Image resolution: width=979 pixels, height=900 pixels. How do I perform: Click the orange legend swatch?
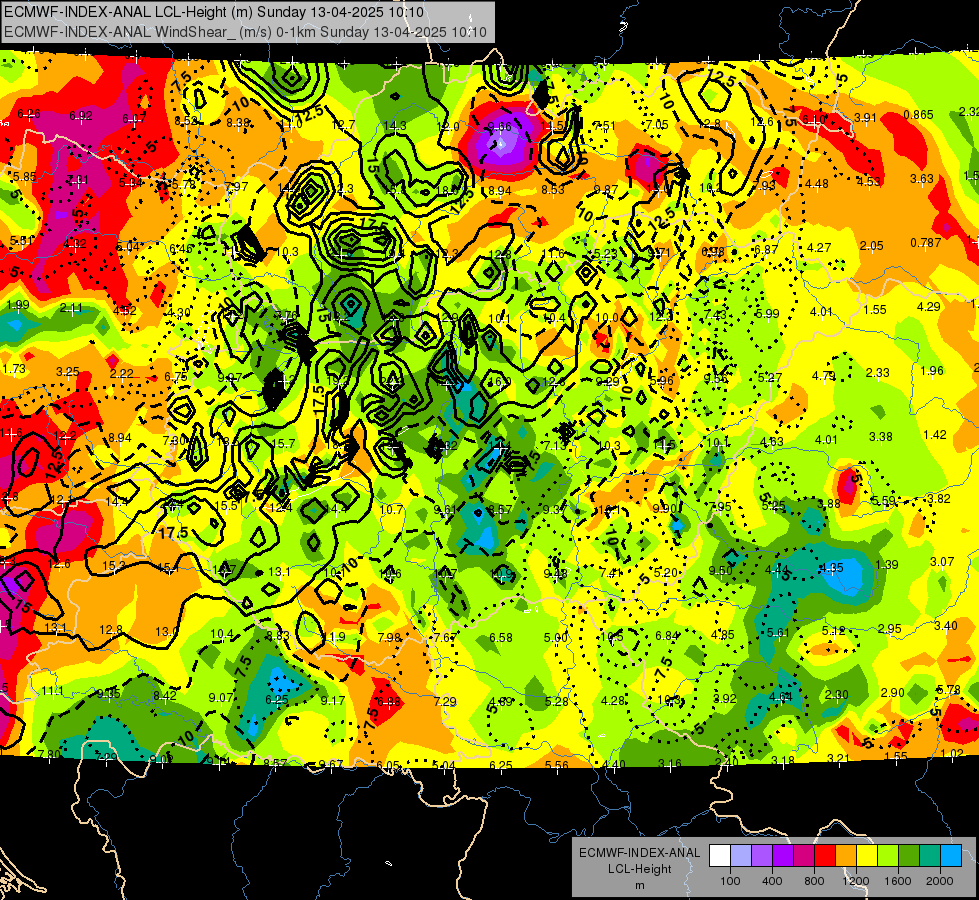[x=846, y=856]
